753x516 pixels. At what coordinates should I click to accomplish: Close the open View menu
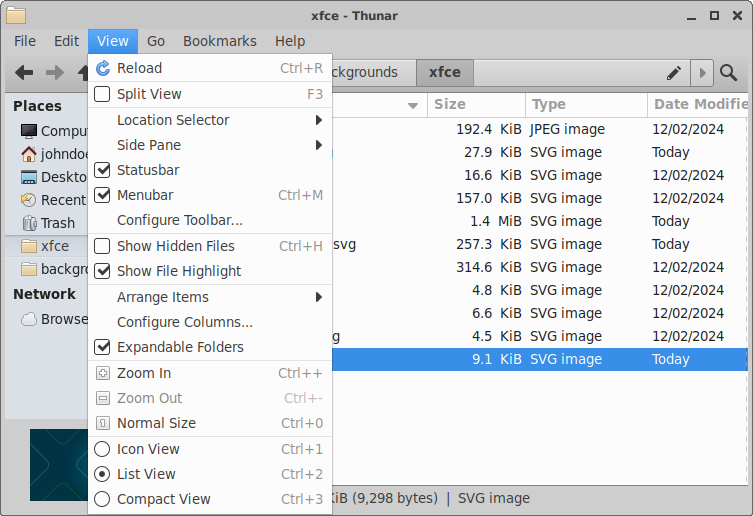[x=113, y=41]
